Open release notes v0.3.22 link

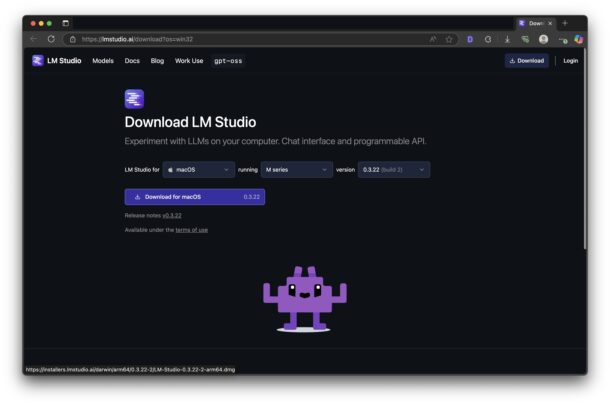click(172, 216)
